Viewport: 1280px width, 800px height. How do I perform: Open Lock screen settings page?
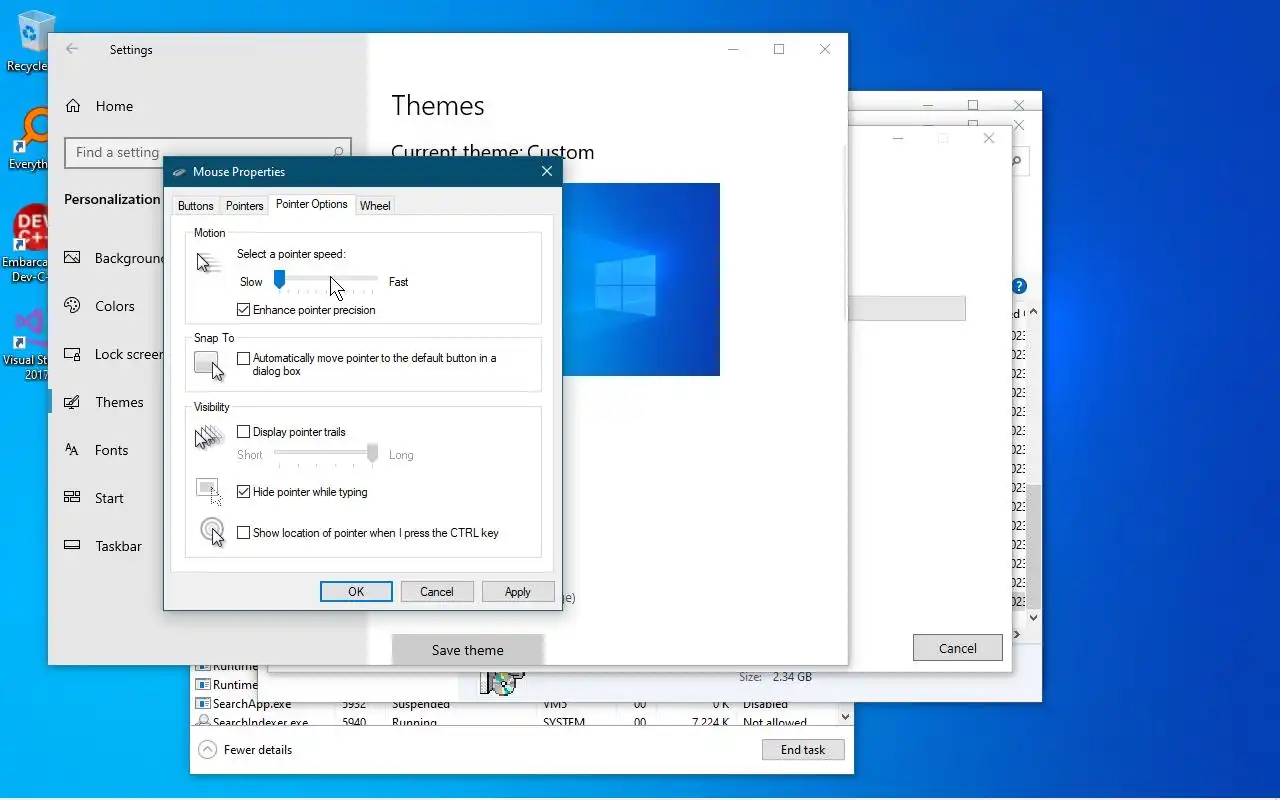point(114,354)
